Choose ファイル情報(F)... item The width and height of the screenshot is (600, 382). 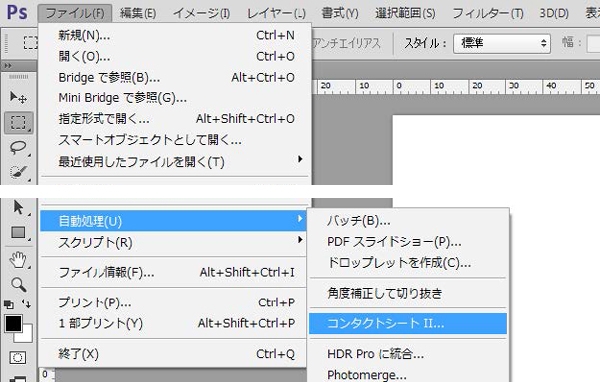tap(173, 272)
